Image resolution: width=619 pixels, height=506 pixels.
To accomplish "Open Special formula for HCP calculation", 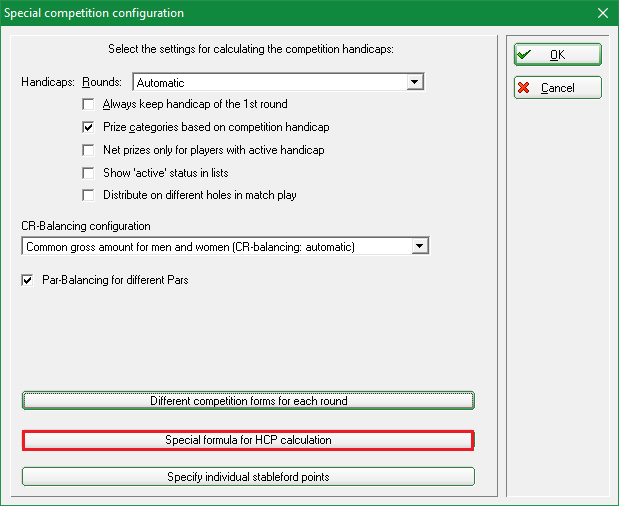I will click(248, 440).
